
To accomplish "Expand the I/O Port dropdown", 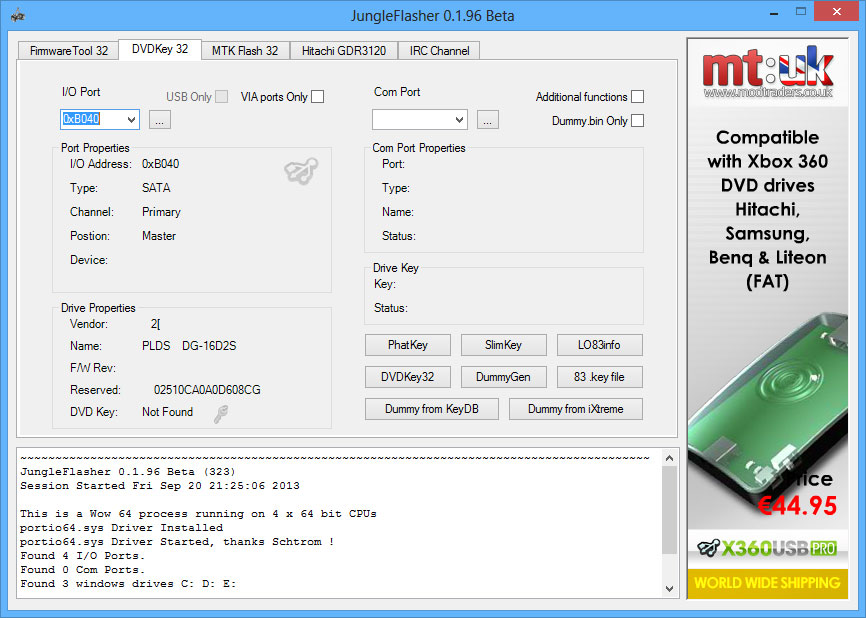I will 131,119.
